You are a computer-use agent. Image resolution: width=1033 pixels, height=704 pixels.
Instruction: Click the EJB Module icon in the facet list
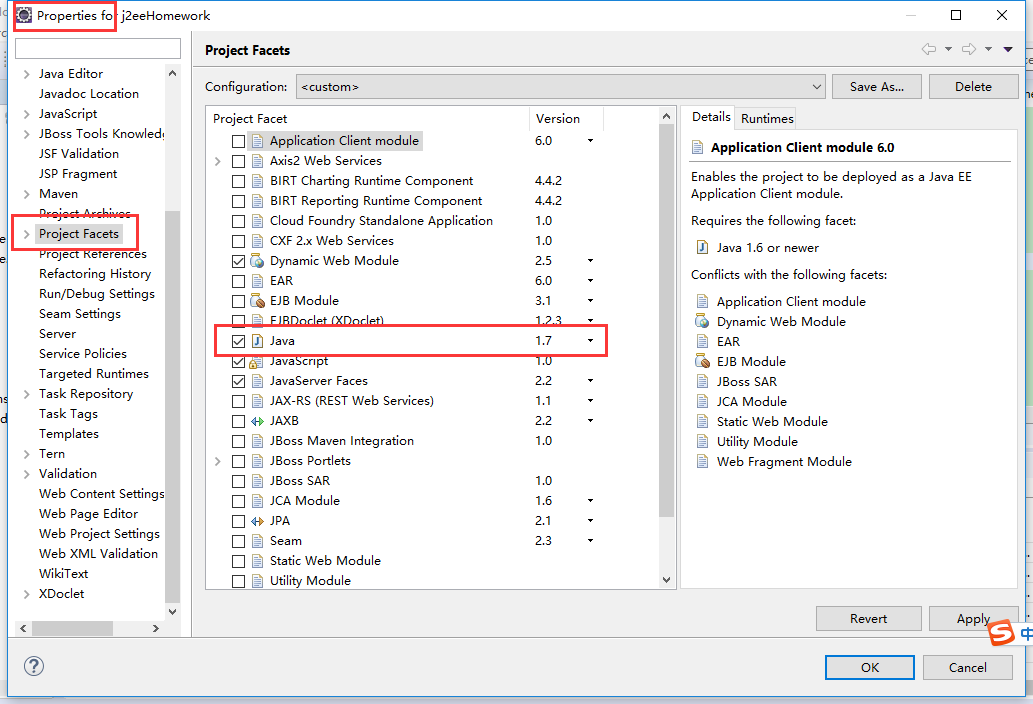(x=257, y=301)
